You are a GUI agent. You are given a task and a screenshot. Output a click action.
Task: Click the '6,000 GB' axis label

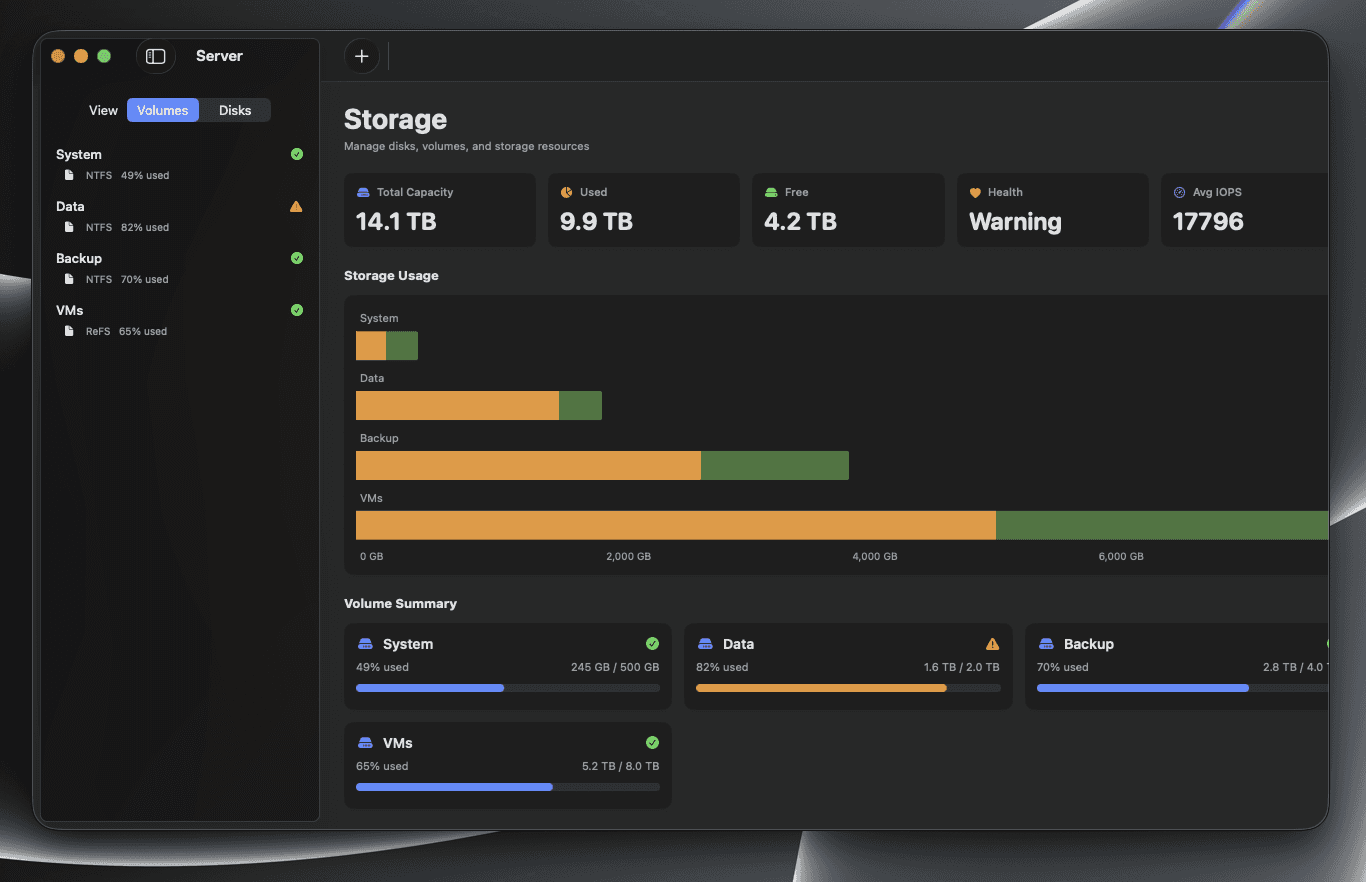[x=1121, y=556]
